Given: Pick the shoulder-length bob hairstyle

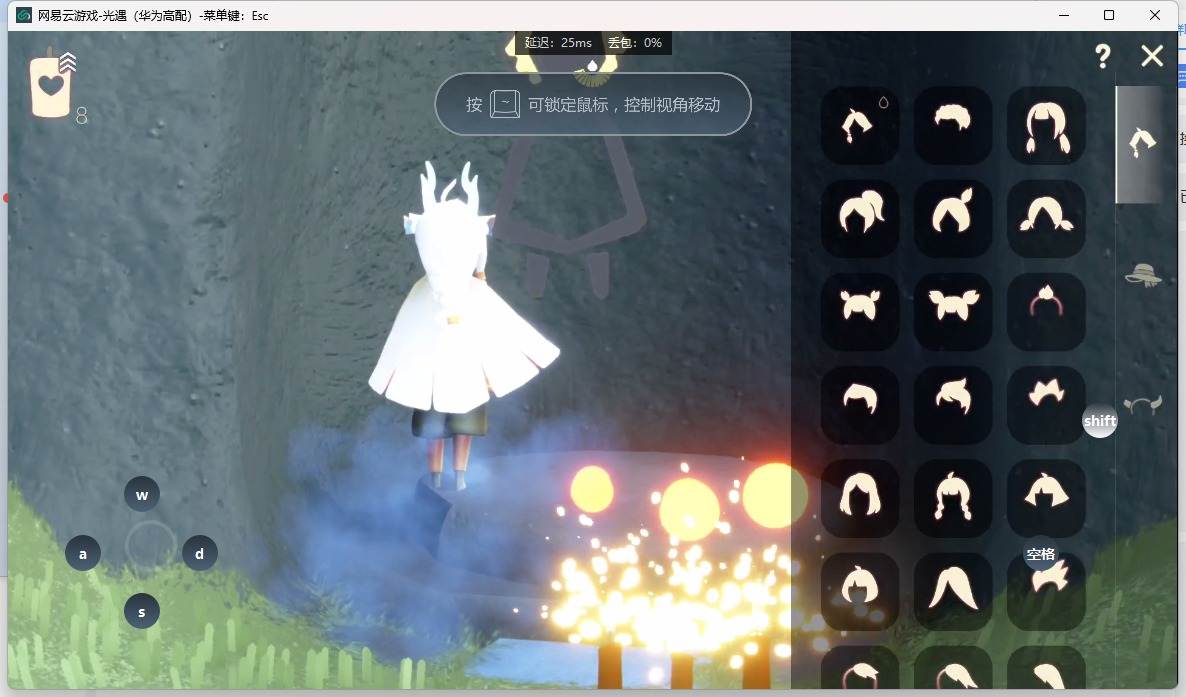Looking at the screenshot, I should (x=859, y=498).
